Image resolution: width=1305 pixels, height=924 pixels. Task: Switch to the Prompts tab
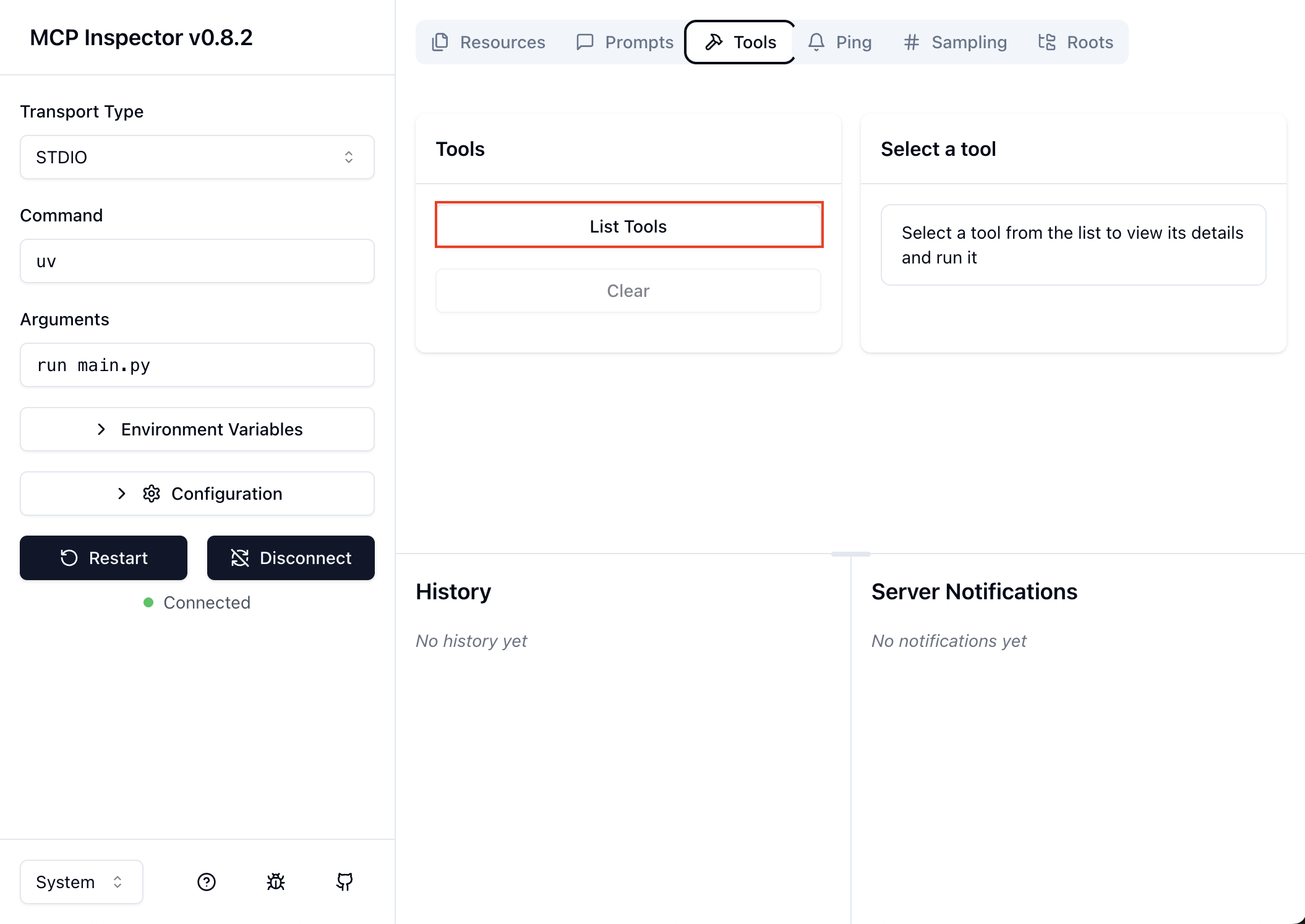click(625, 42)
